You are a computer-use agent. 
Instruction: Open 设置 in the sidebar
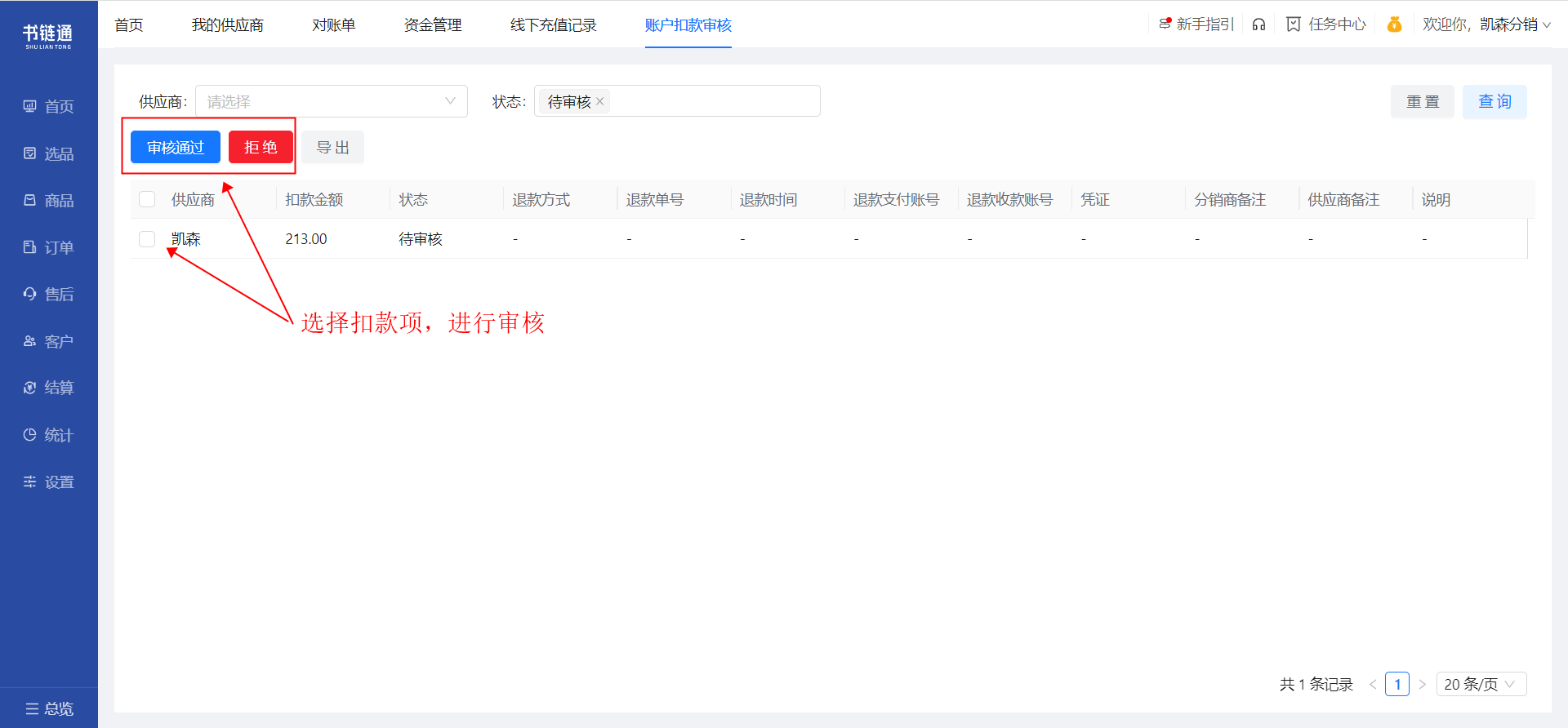click(49, 482)
